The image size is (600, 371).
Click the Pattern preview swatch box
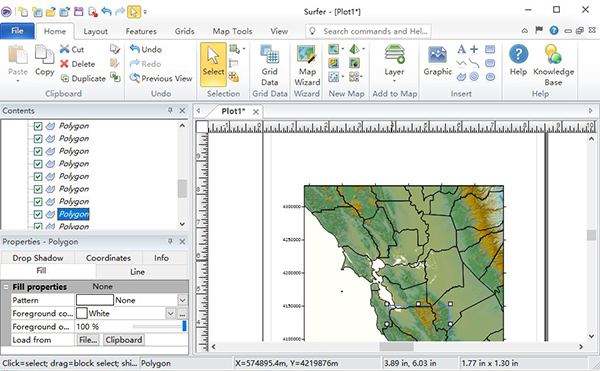point(95,300)
